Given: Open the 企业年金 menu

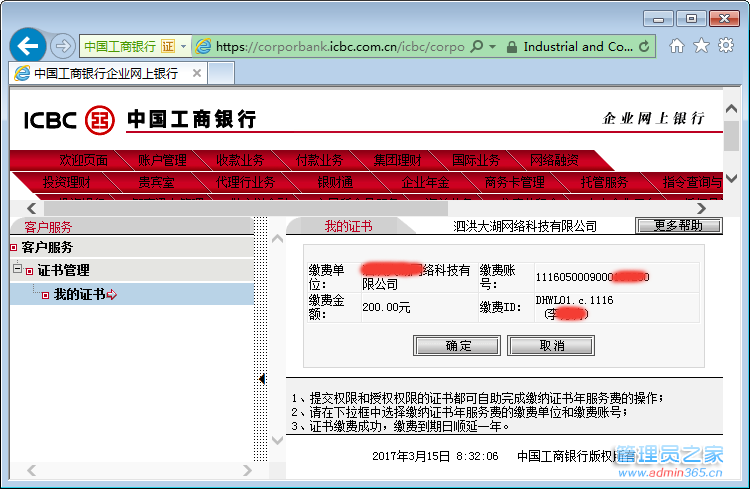Looking at the screenshot, I should [425, 182].
